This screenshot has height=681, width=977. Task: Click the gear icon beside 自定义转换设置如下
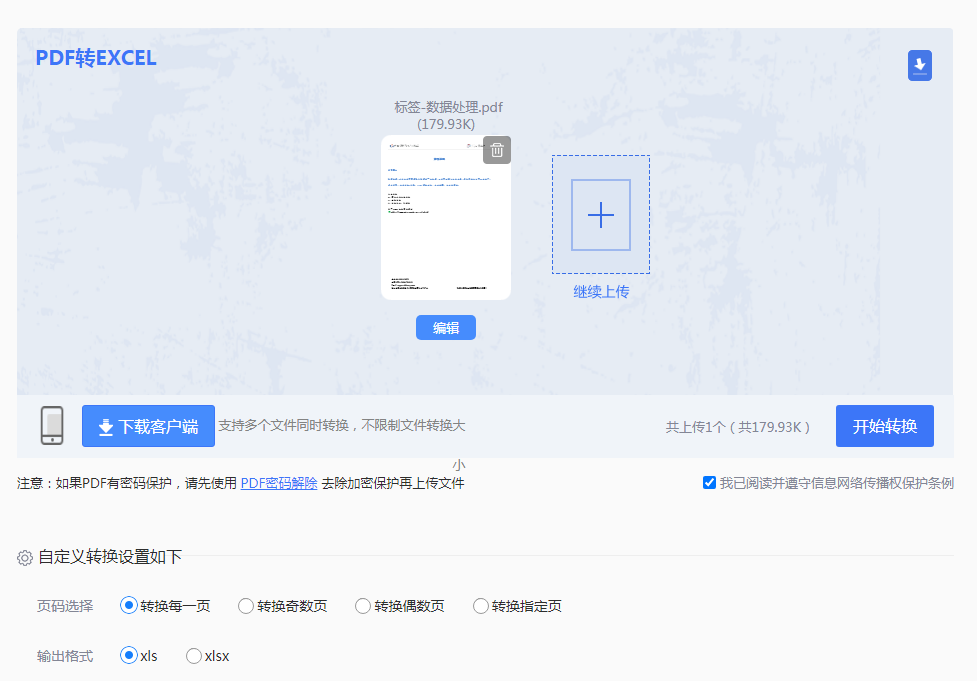coord(27,559)
